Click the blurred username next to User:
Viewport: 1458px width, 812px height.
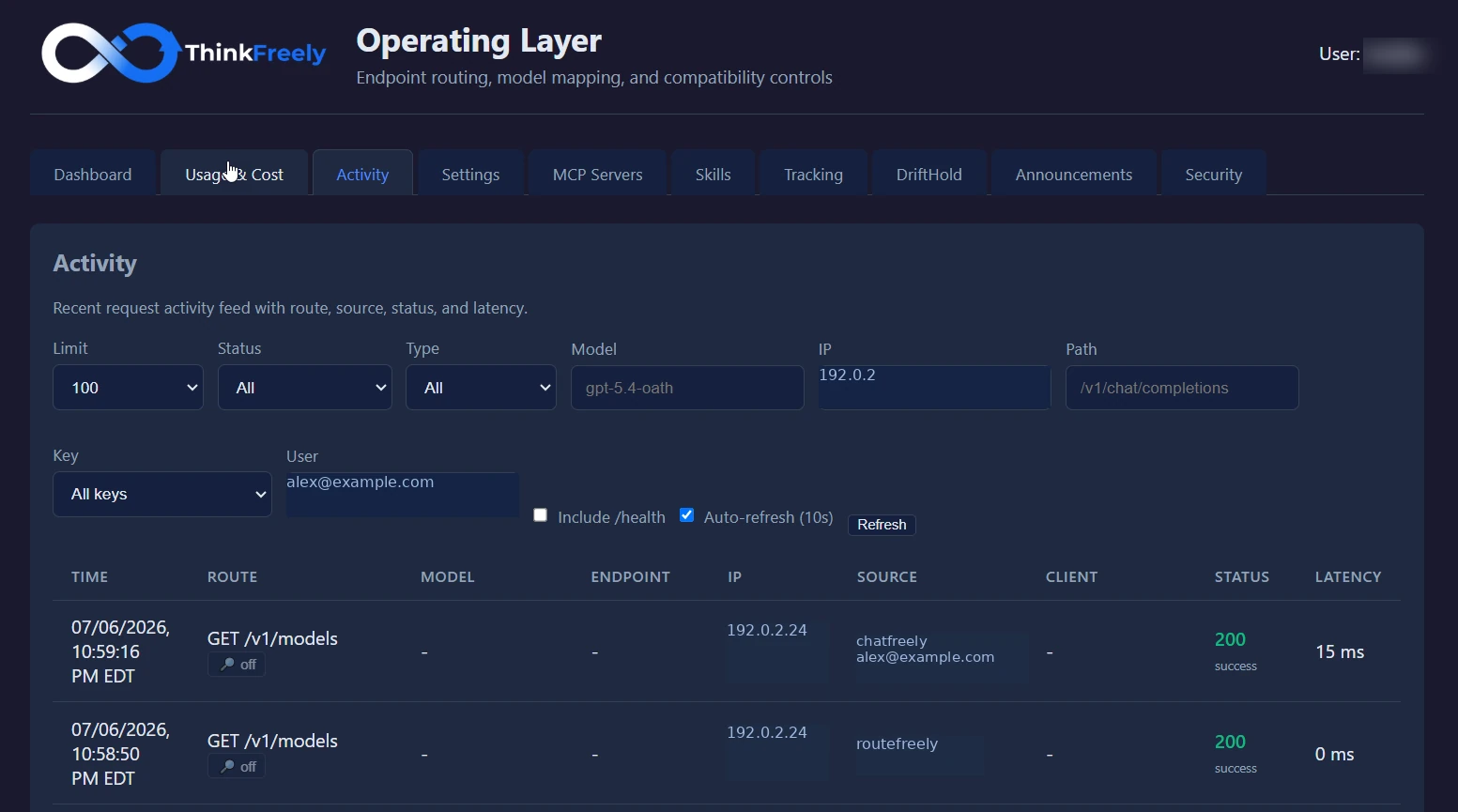click(x=1397, y=54)
